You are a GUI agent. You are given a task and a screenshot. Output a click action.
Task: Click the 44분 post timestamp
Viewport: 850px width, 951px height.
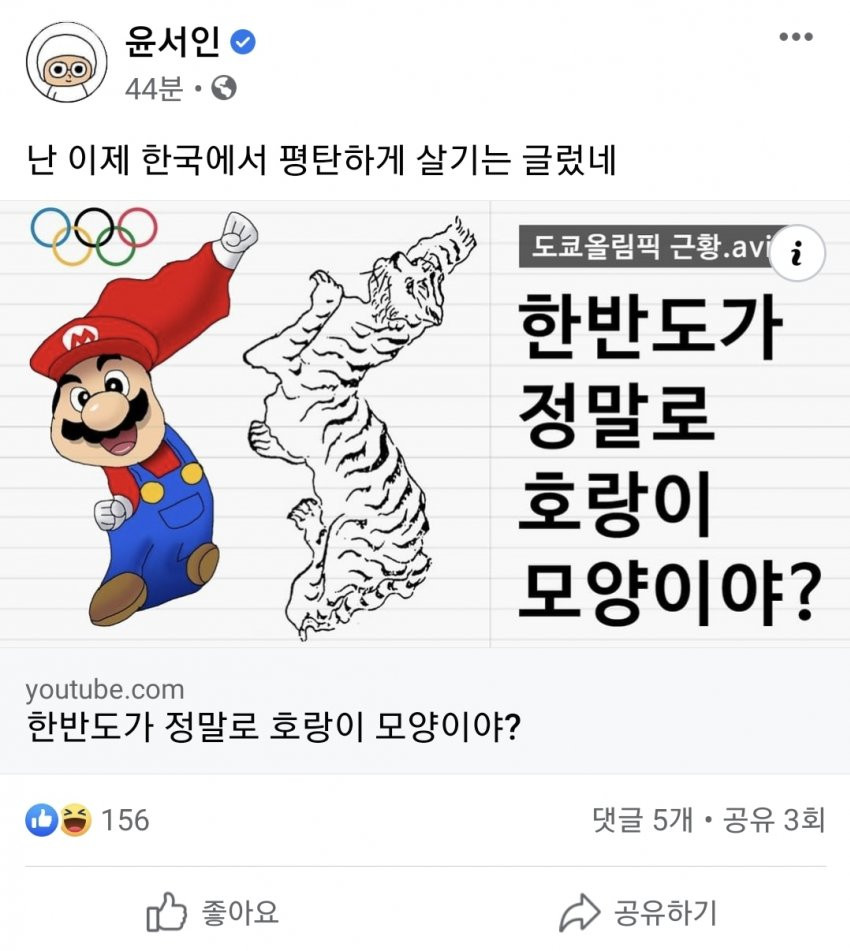tap(153, 89)
